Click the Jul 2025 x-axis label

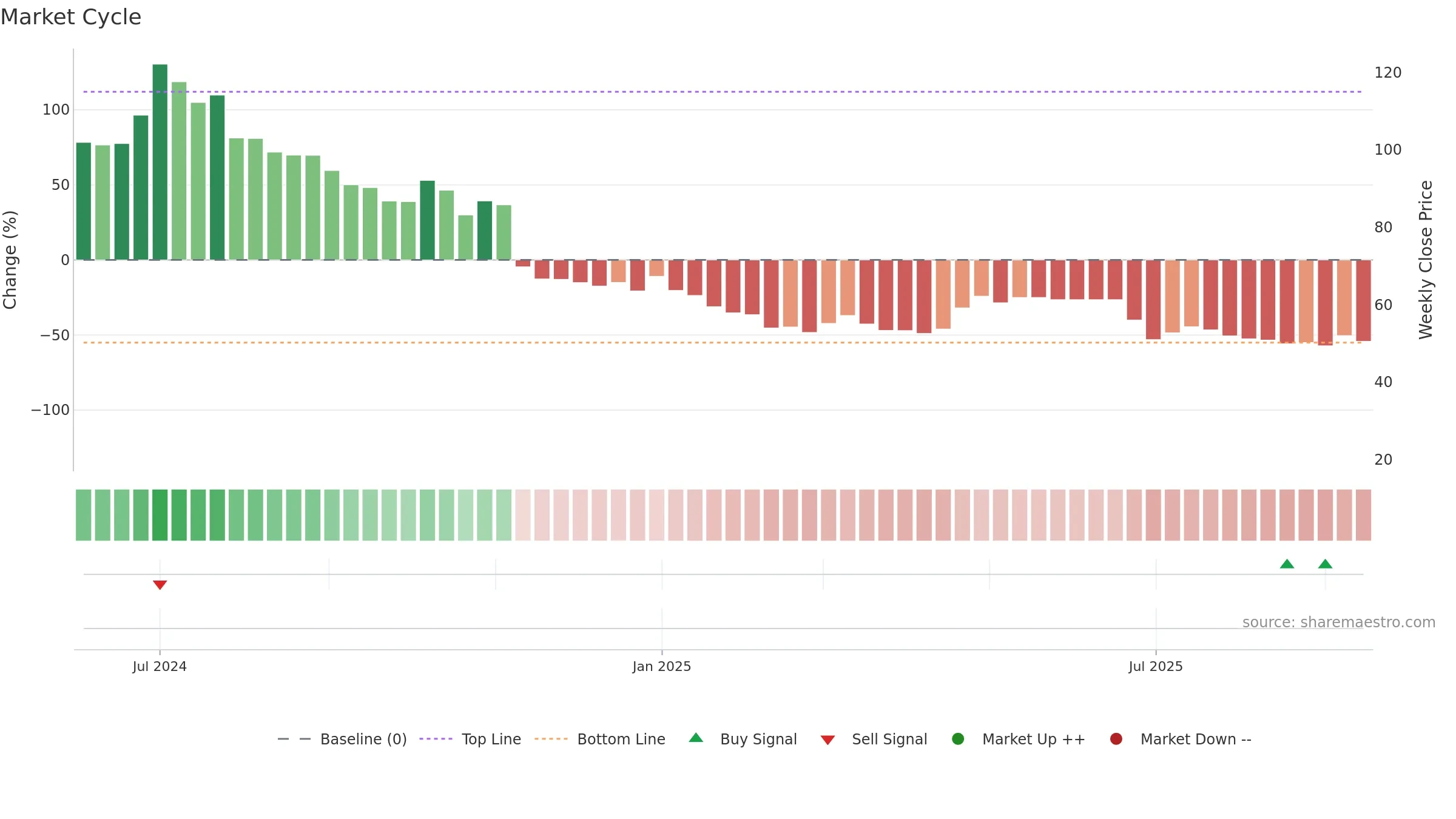1156,667
